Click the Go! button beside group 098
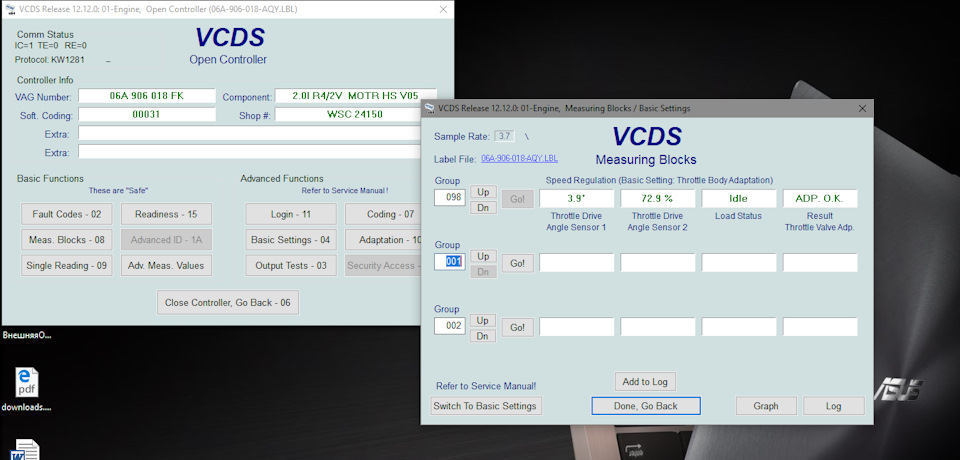 coord(517,199)
